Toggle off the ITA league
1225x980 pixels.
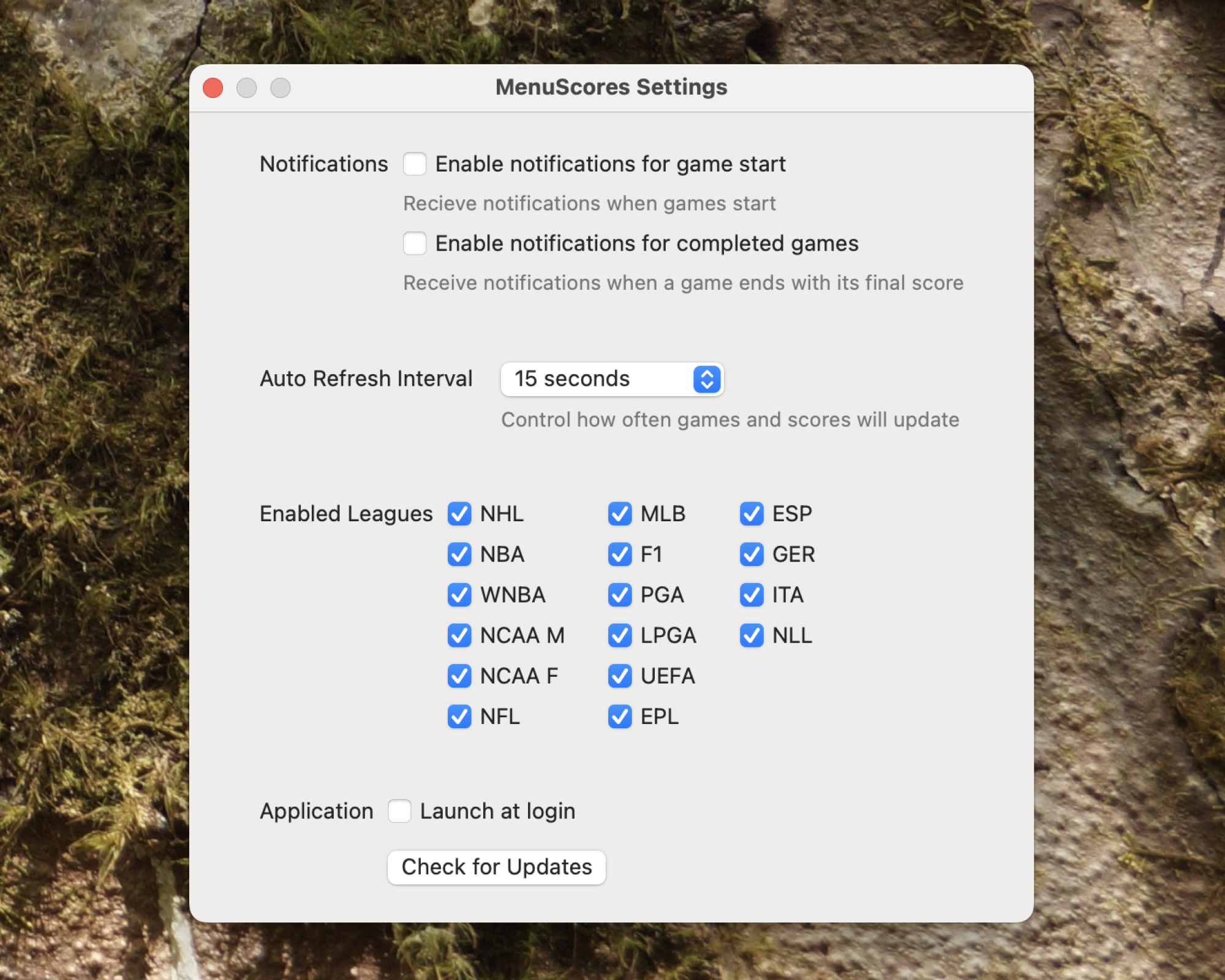click(752, 595)
